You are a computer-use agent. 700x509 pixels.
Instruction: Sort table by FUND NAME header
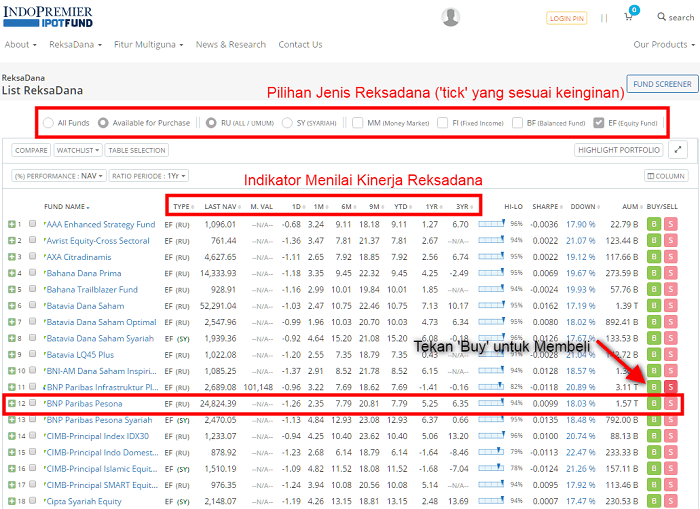[x=67, y=207]
